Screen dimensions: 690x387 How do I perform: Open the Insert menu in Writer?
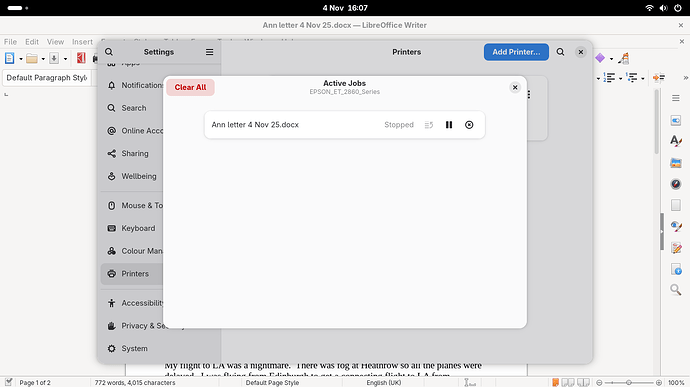point(82,42)
